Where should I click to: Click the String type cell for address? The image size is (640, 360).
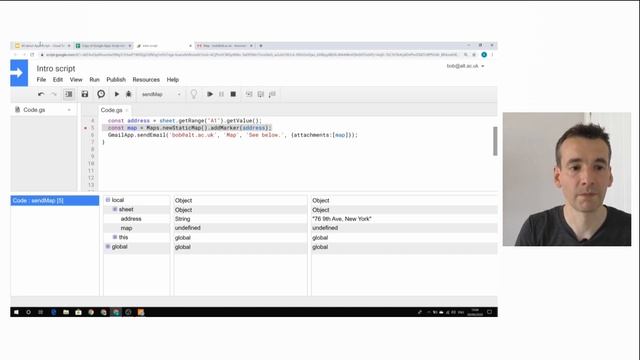pyautogui.click(x=182, y=219)
